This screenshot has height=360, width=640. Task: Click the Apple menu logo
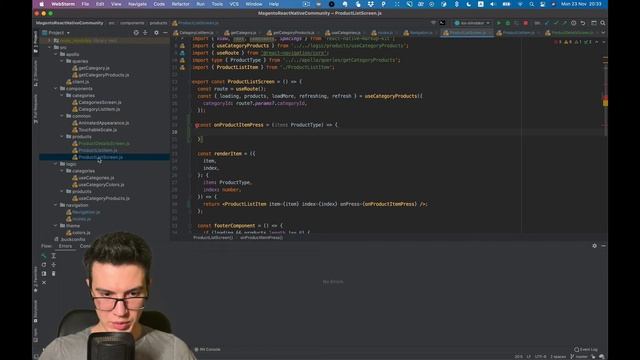41,4
